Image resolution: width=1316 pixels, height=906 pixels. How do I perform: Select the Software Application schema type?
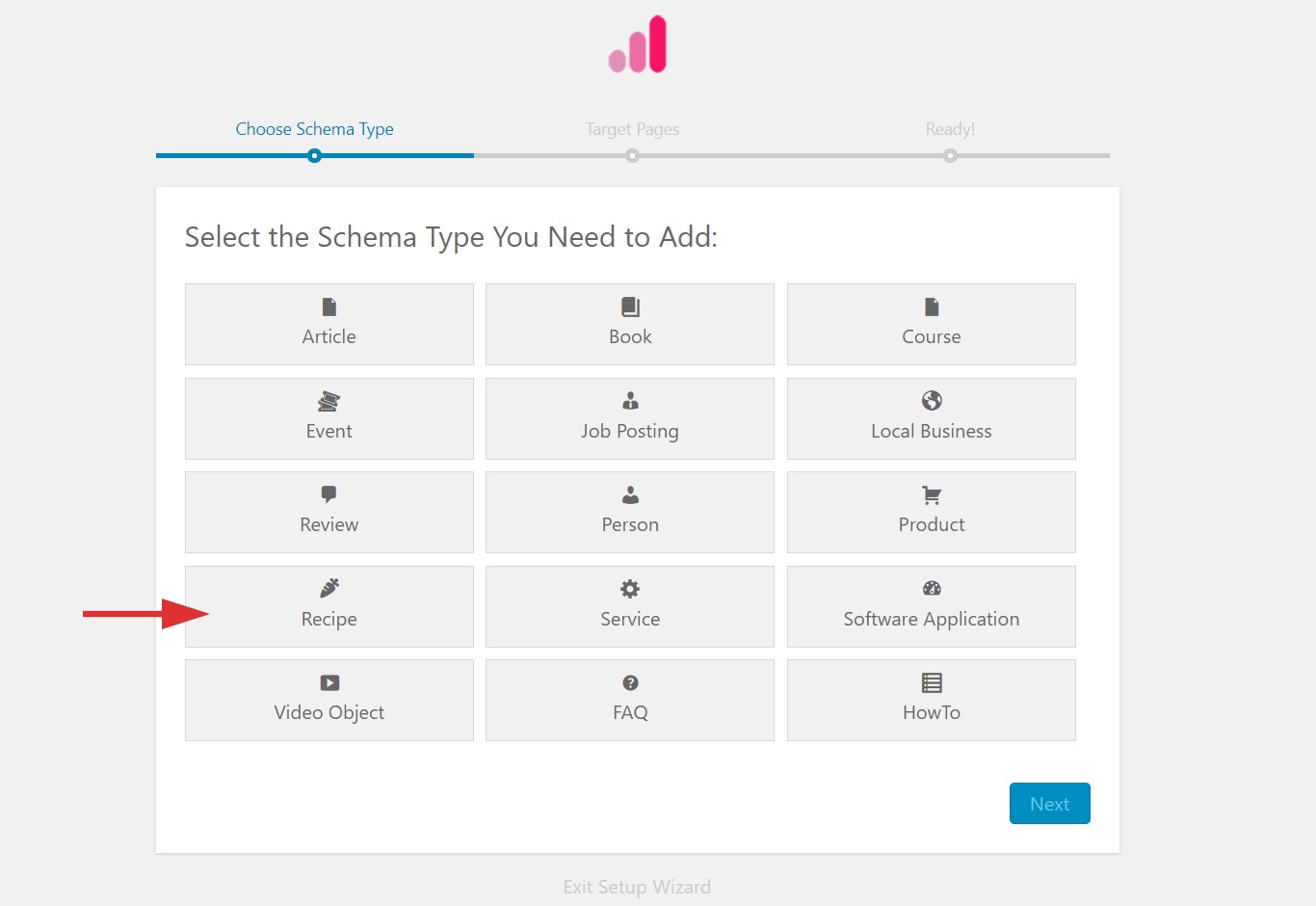coord(931,606)
